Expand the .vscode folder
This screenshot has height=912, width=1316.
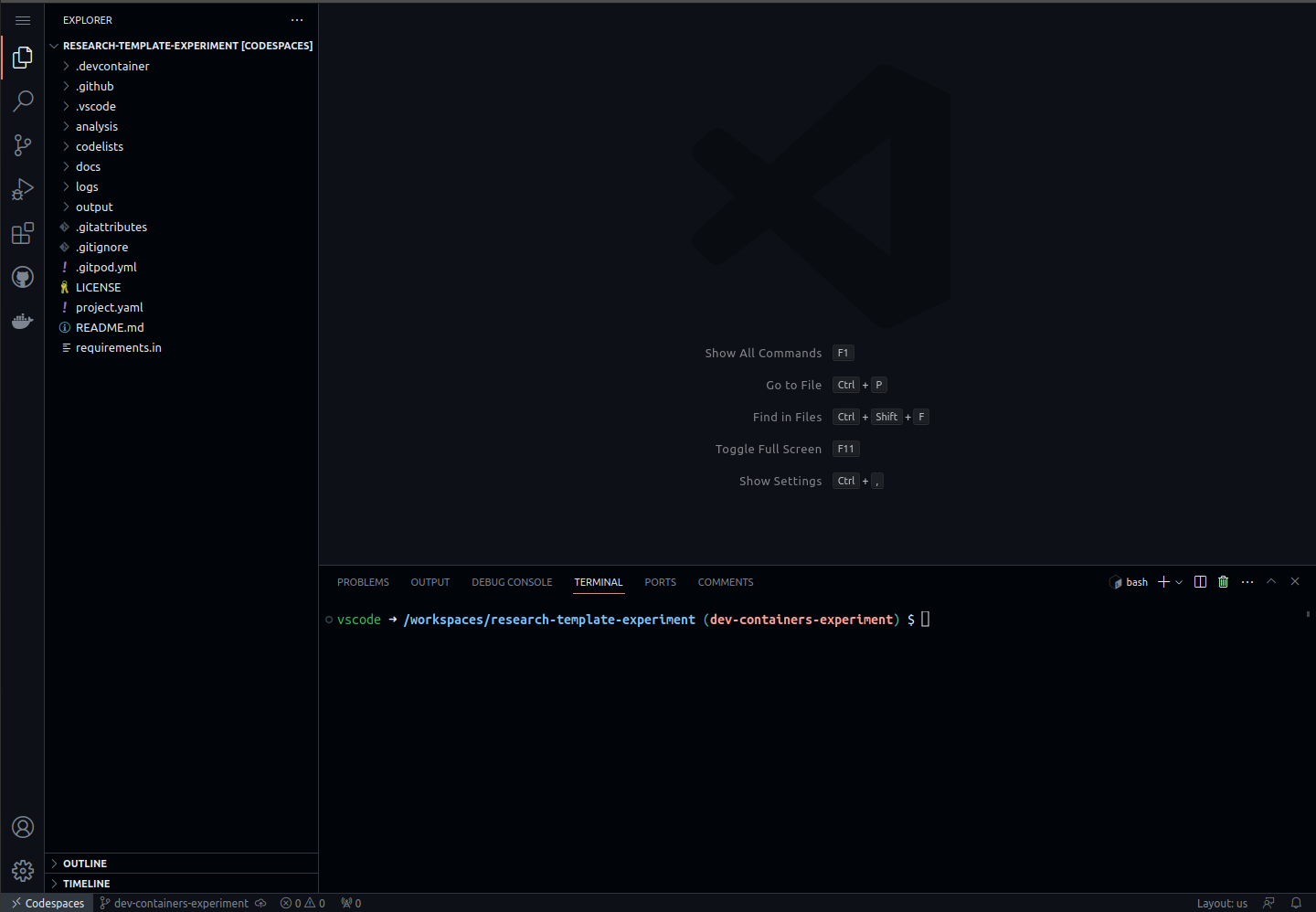tap(181, 106)
